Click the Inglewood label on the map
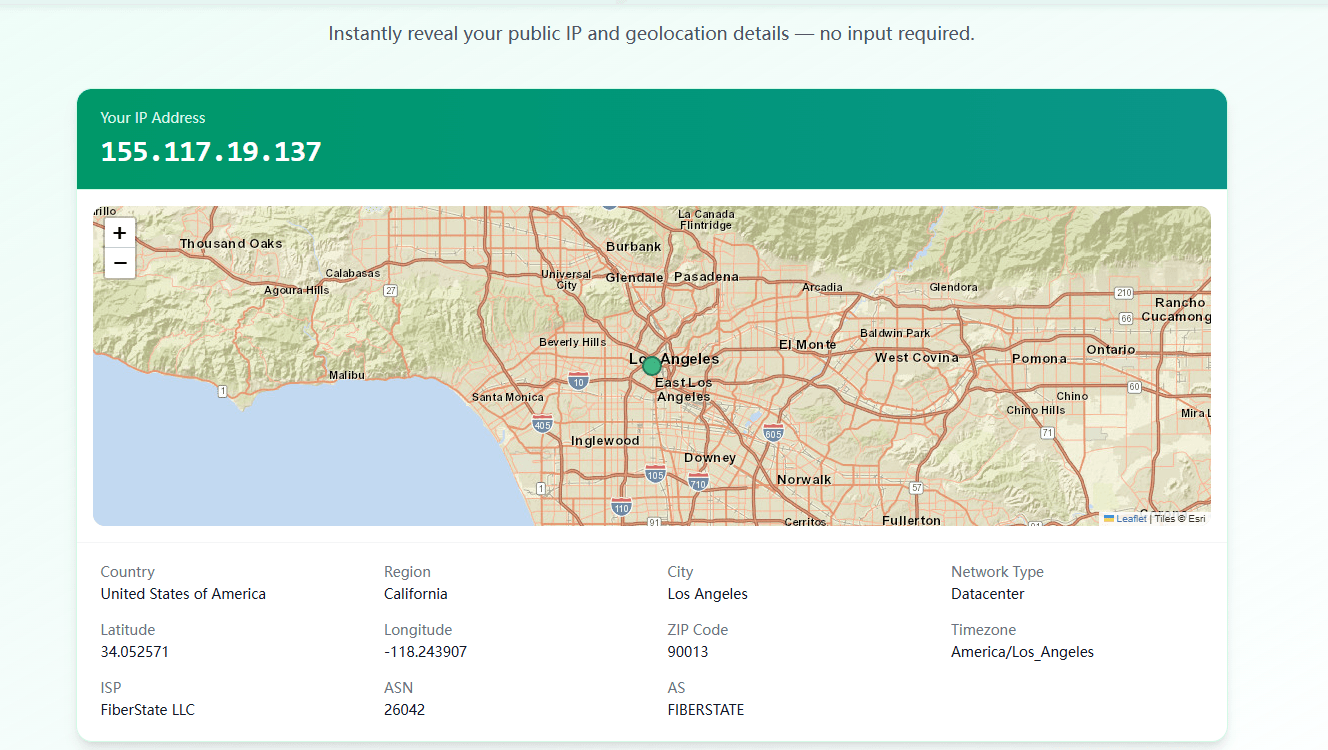Screen dimensions: 1328x750 (605, 441)
